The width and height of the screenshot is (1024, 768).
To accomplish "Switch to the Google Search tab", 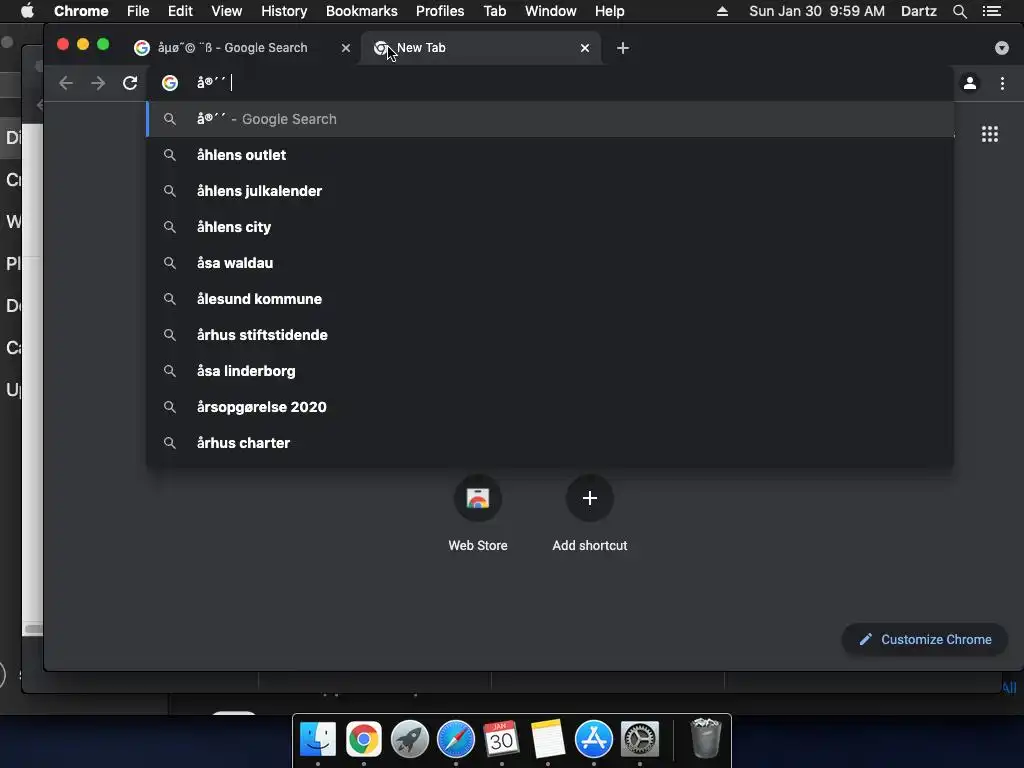I will tap(242, 48).
